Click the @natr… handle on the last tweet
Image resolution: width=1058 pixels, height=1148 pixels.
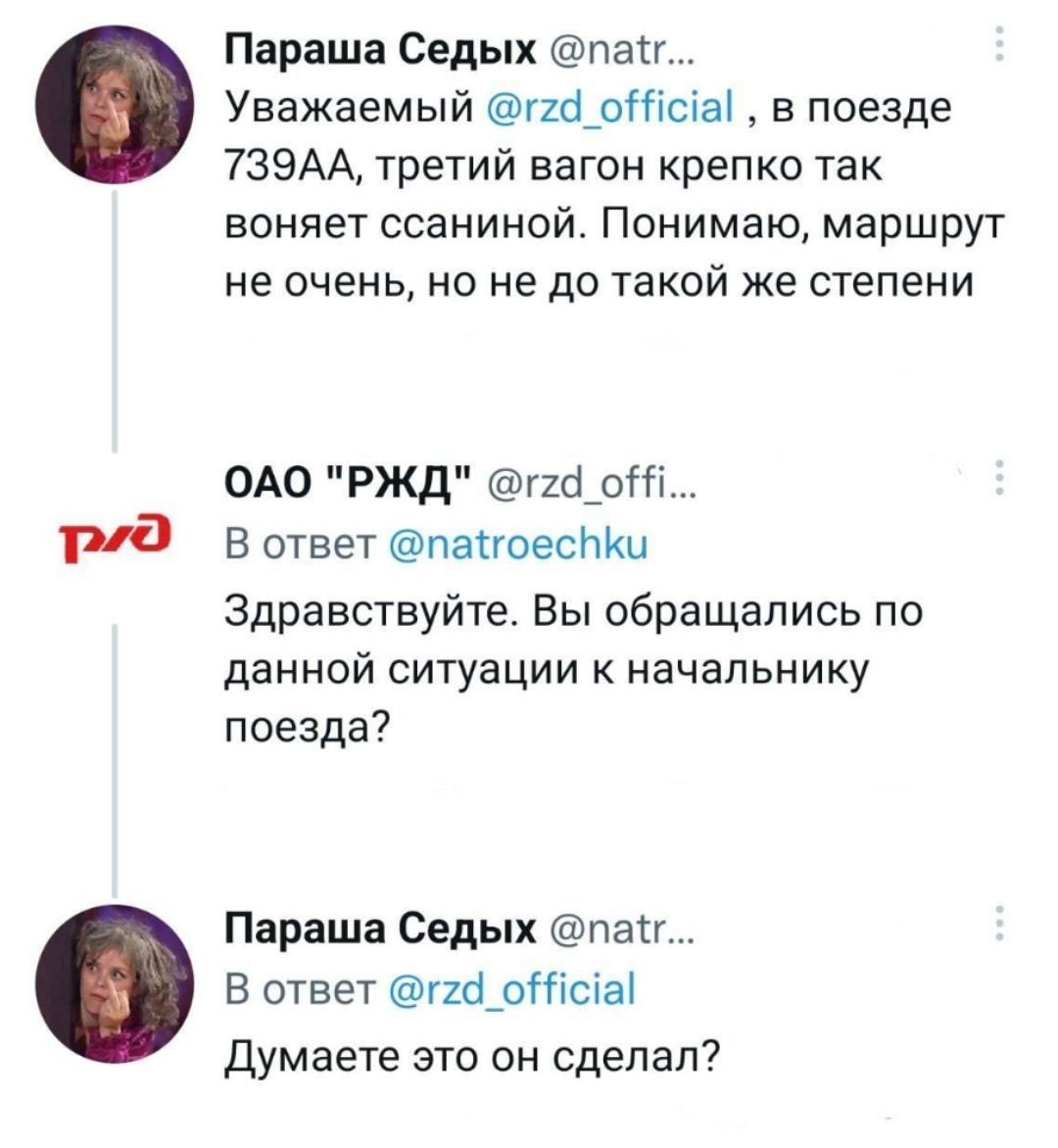620,926
